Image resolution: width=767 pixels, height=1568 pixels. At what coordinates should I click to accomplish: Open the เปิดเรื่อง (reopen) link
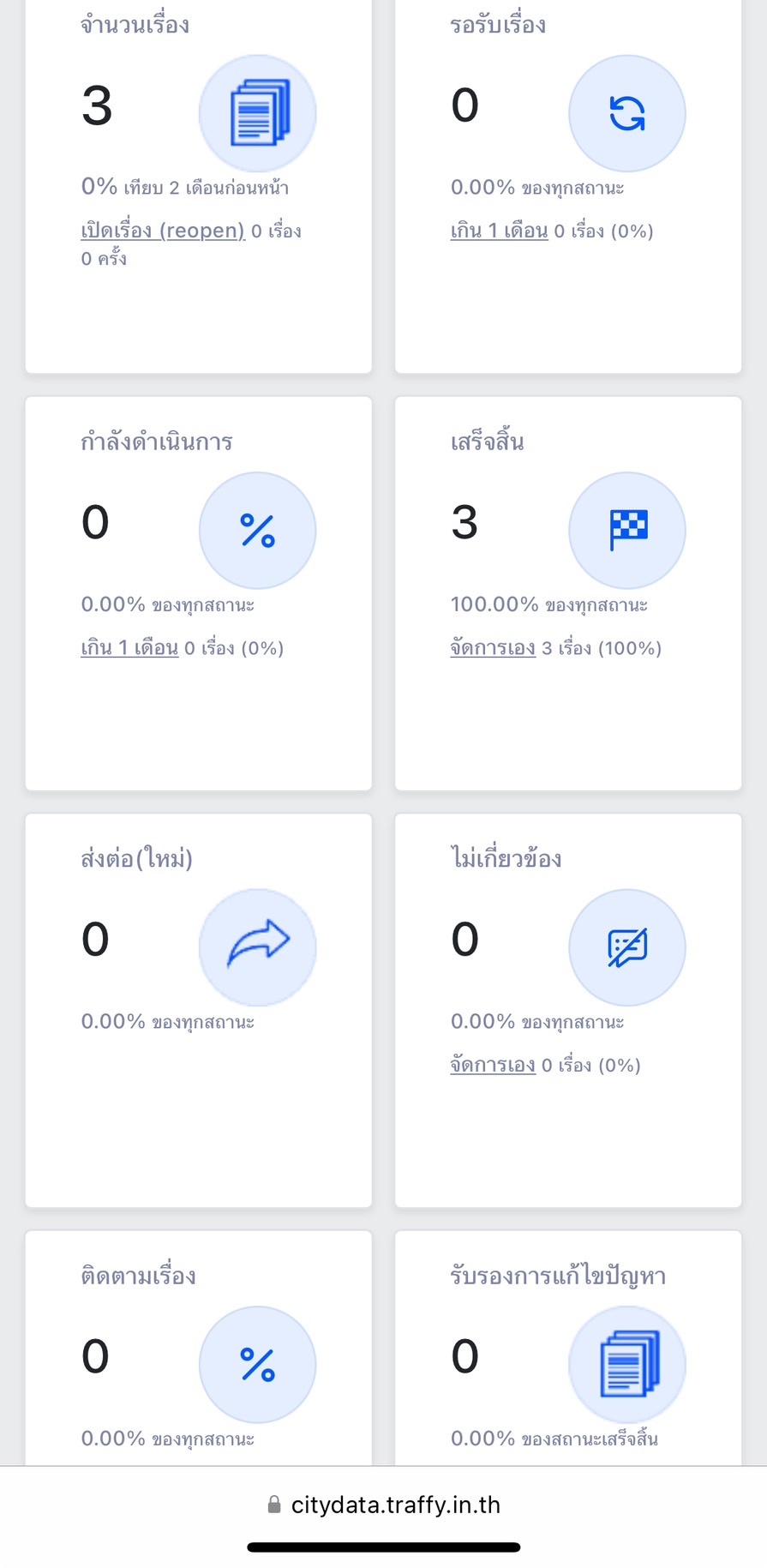[x=163, y=231]
